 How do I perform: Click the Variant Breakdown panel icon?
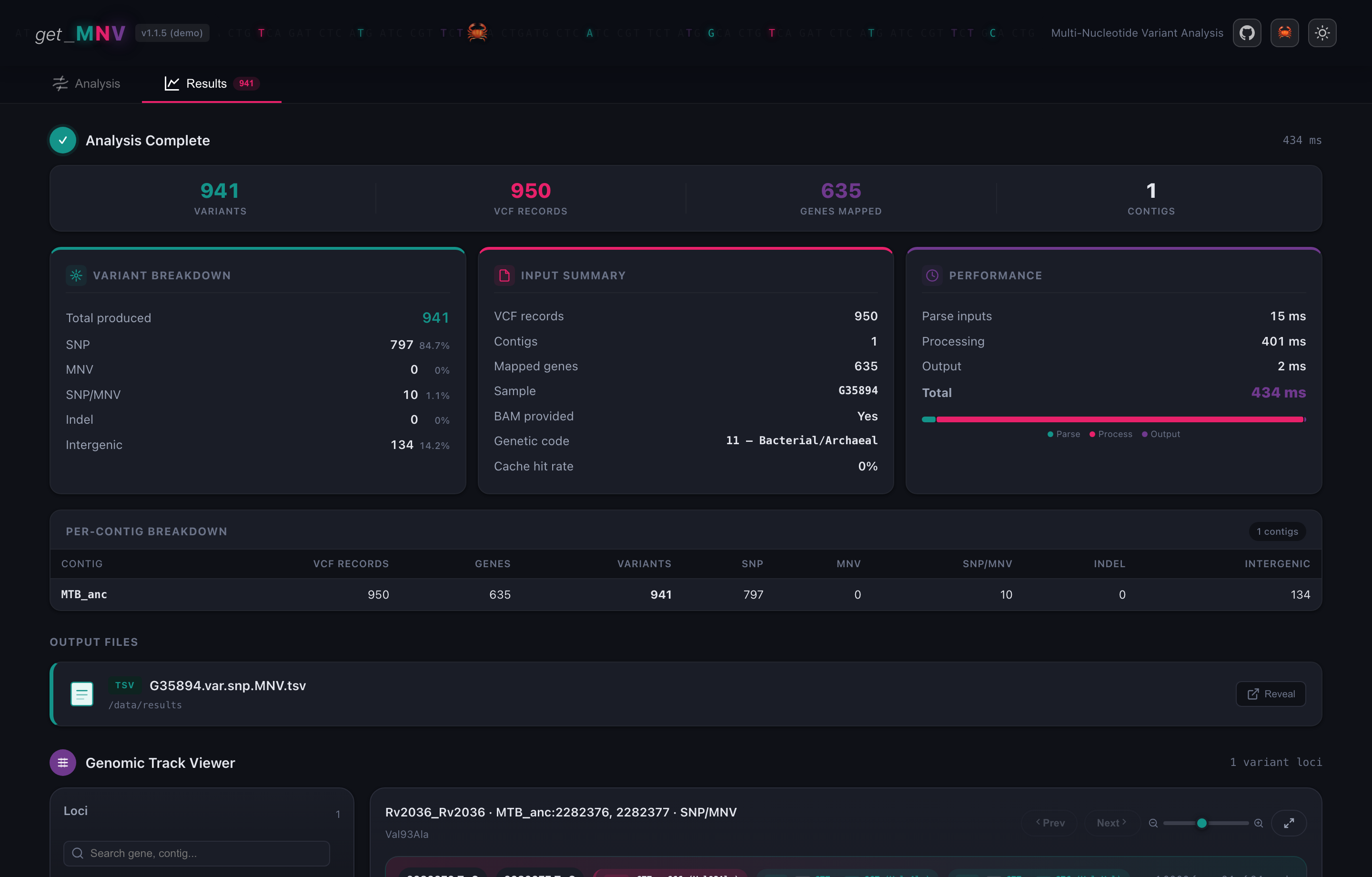tap(76, 275)
